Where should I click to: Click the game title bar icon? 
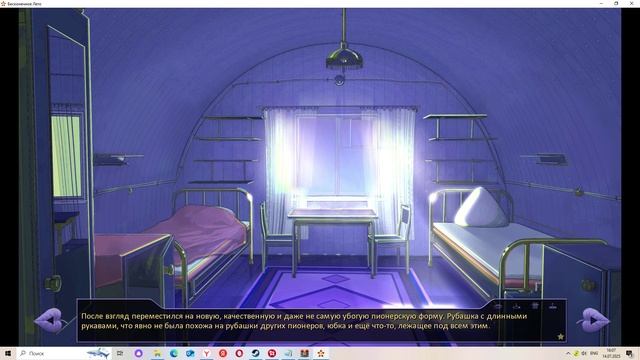[x=3, y=4]
